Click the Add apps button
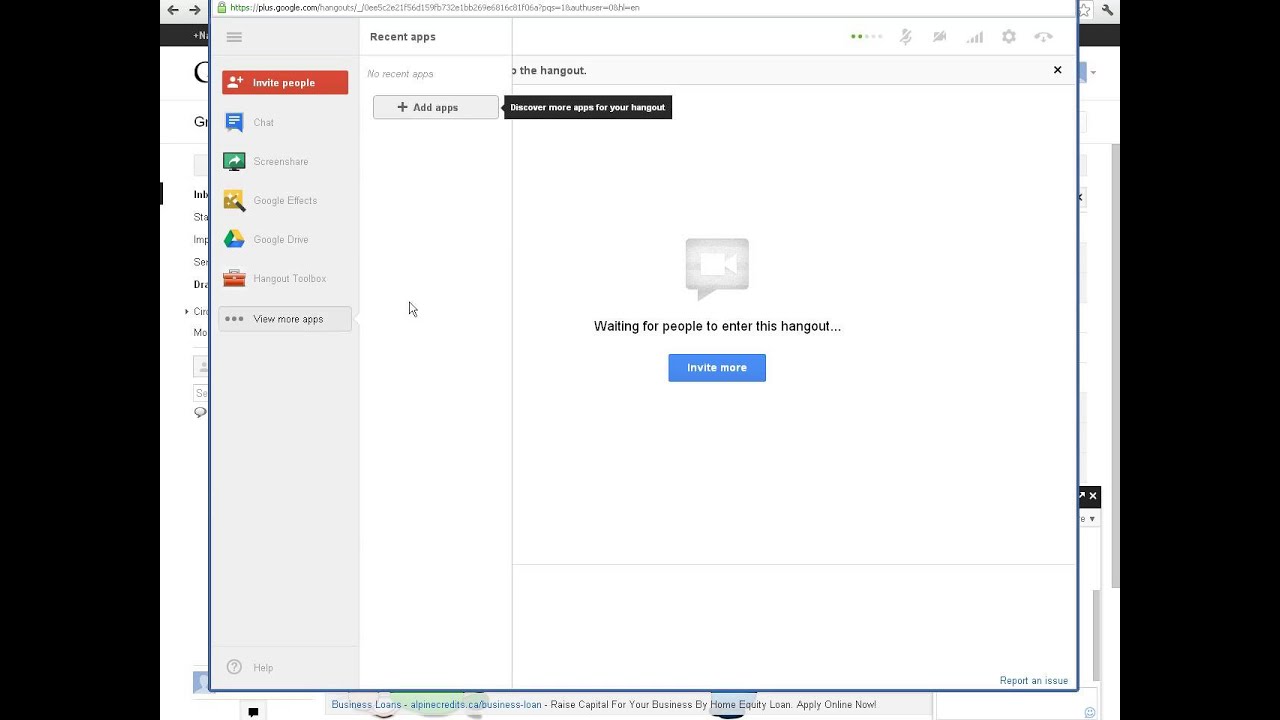1280x720 pixels. [x=435, y=107]
